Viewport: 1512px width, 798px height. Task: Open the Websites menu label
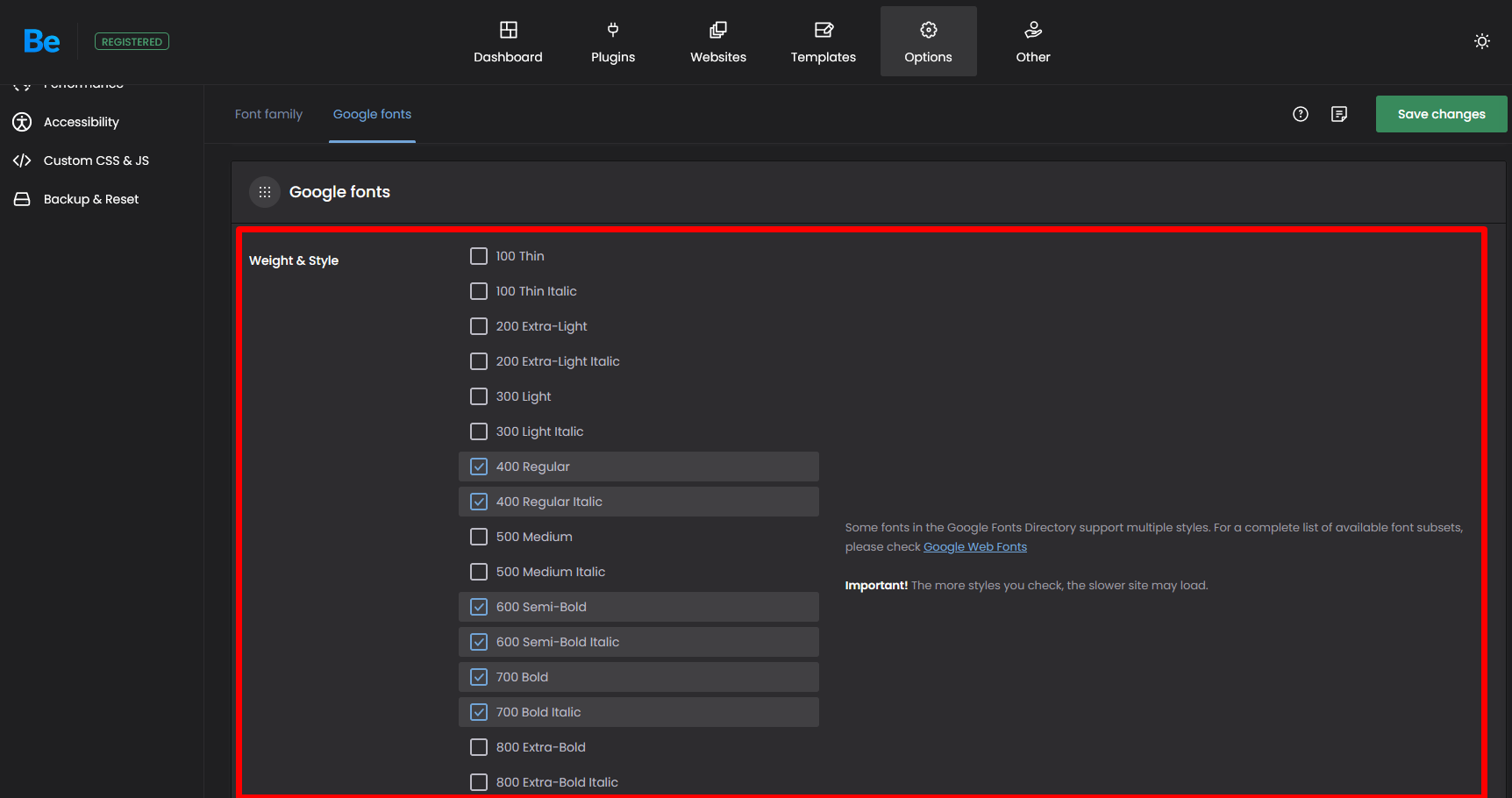tap(718, 57)
